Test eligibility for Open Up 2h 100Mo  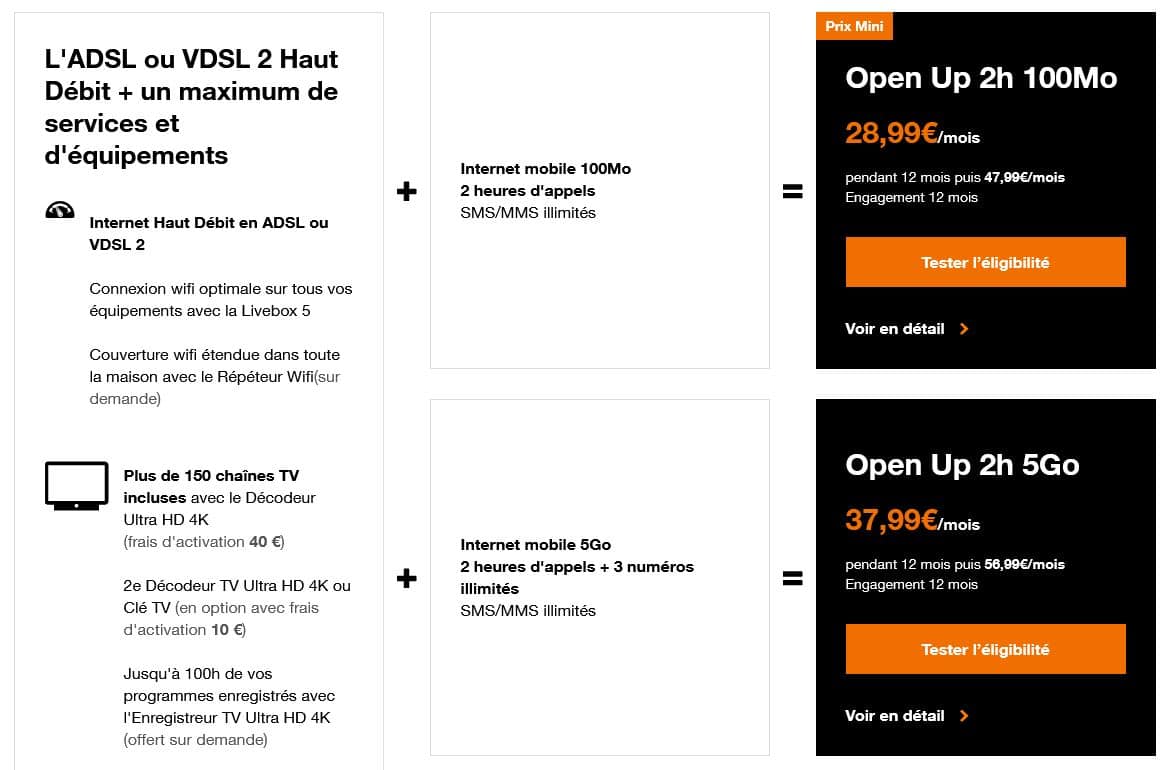click(x=985, y=263)
